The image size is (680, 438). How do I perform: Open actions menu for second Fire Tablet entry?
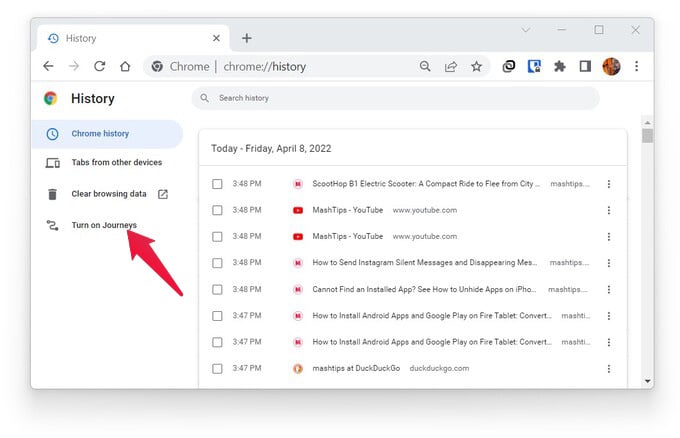click(x=609, y=343)
